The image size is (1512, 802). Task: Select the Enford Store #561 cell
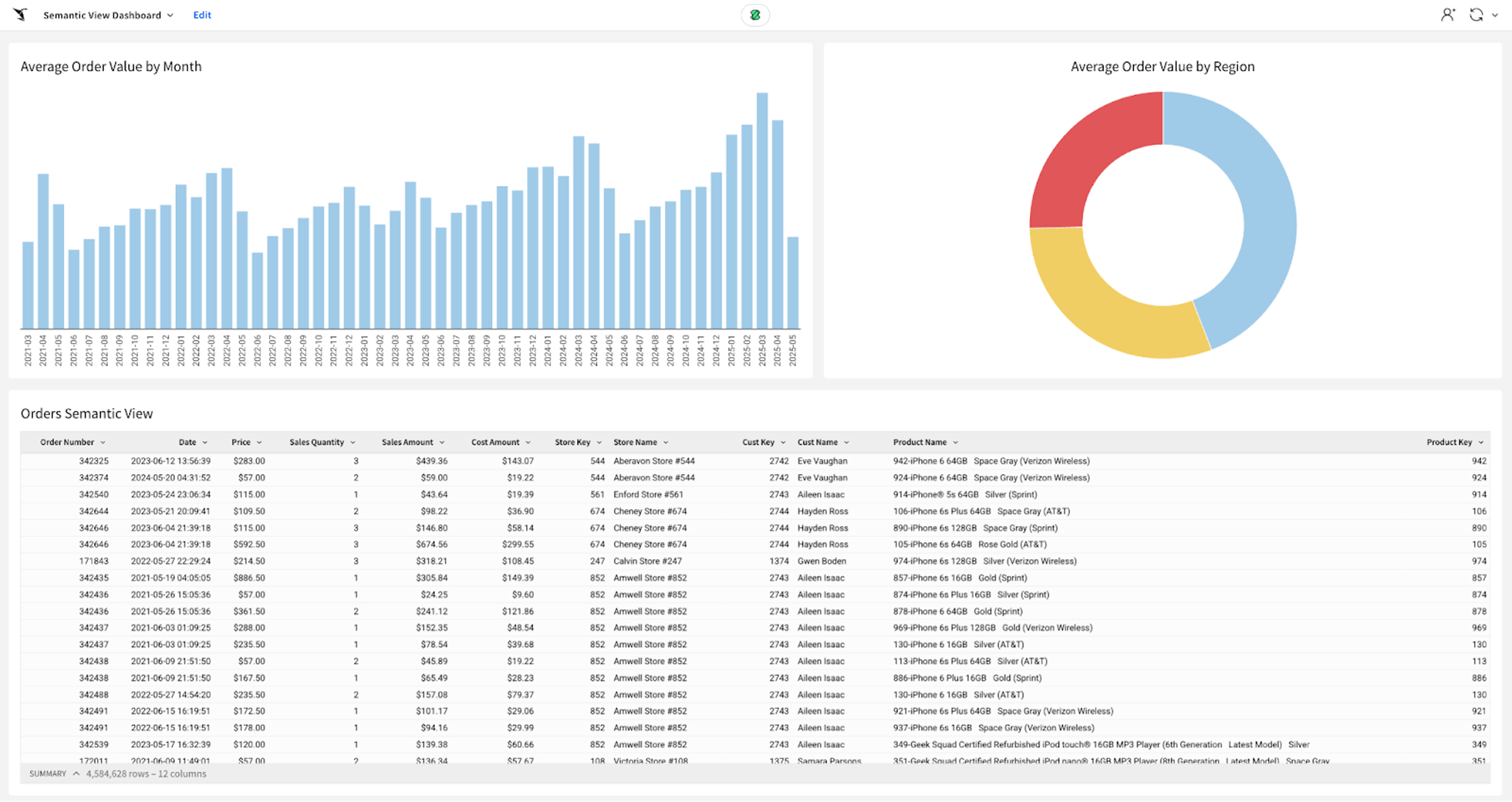coord(648,495)
